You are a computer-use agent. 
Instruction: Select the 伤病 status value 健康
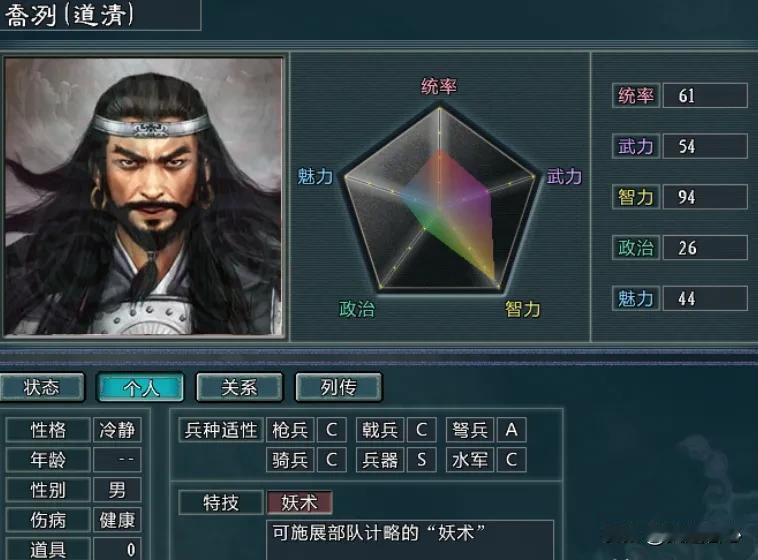117,520
